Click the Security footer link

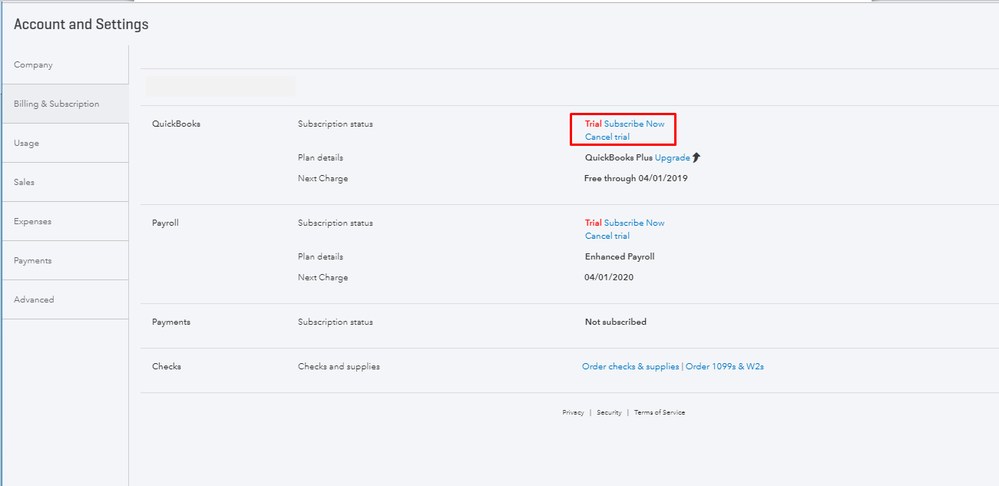click(609, 412)
